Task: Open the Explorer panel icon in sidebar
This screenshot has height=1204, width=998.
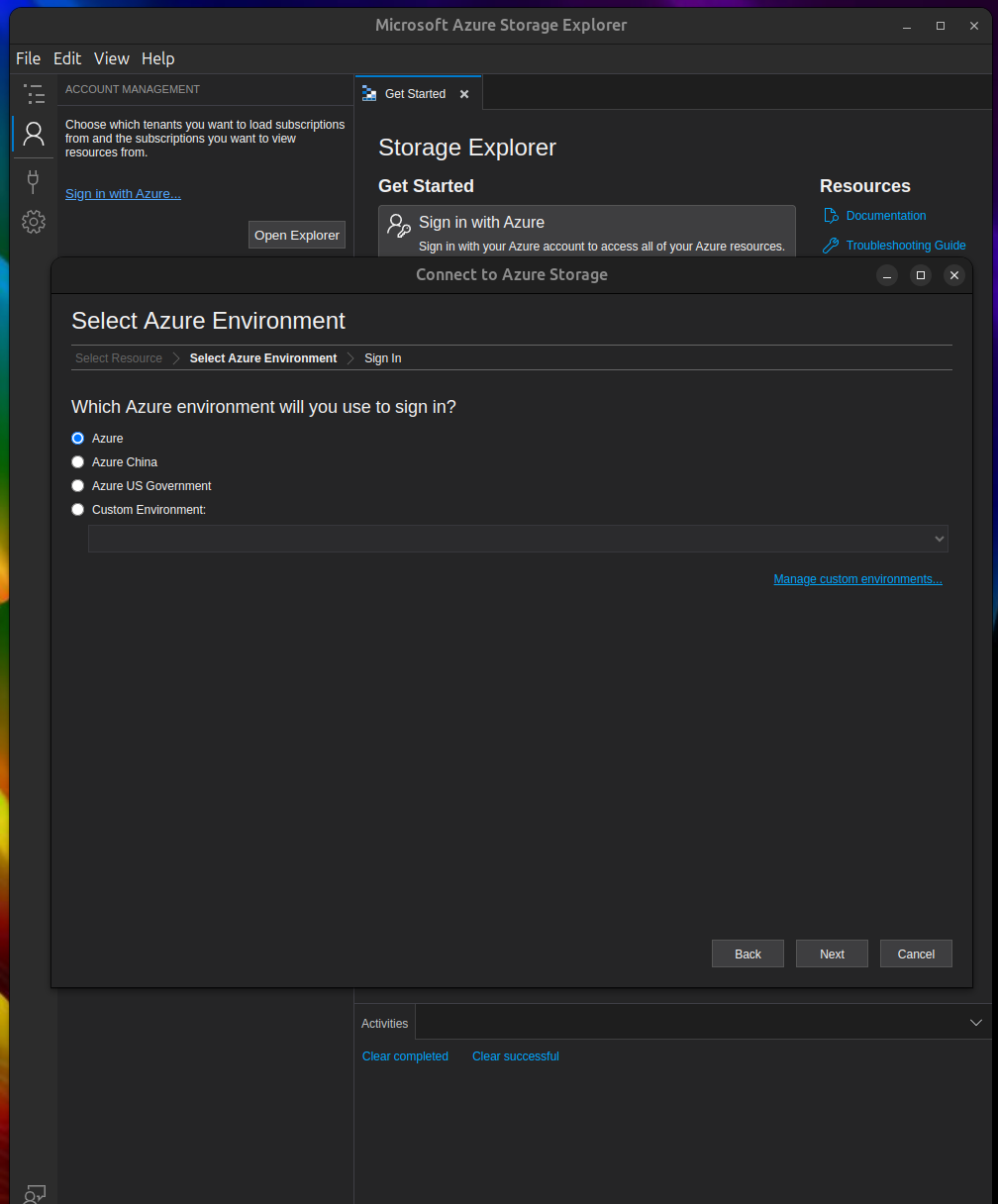Action: tap(34, 93)
